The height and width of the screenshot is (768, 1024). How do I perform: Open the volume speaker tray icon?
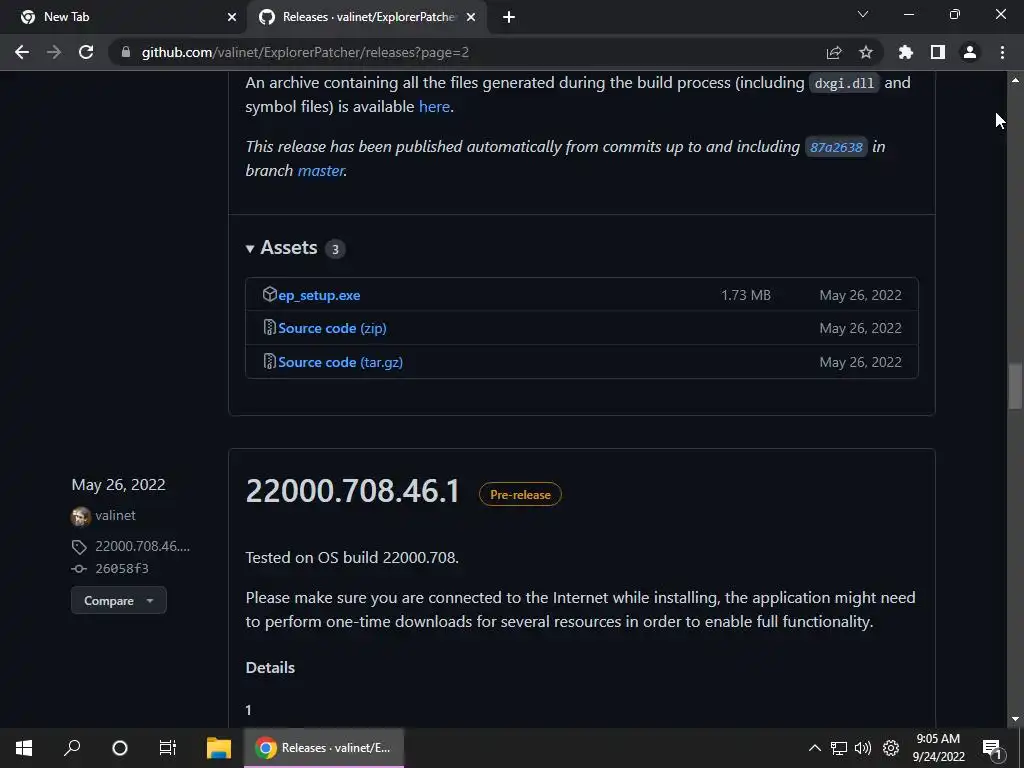pos(863,748)
